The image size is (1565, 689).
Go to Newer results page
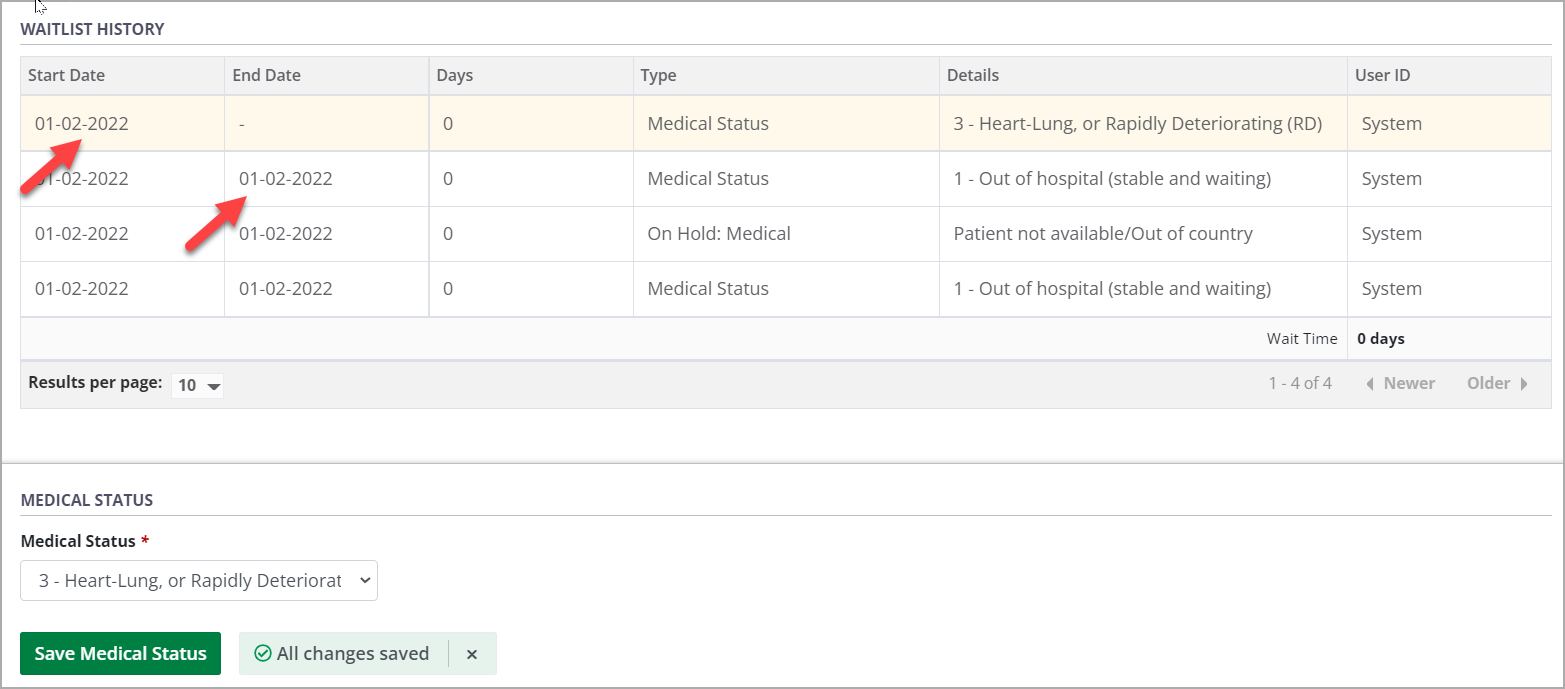point(1400,383)
